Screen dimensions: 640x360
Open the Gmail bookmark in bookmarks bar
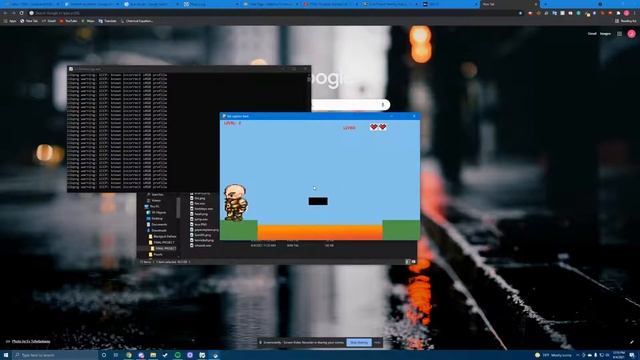(x=49, y=21)
